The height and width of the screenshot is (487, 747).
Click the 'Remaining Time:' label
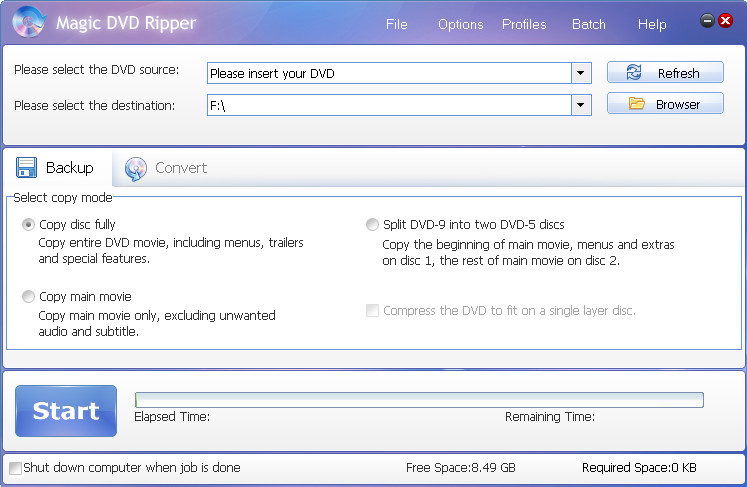click(550, 416)
